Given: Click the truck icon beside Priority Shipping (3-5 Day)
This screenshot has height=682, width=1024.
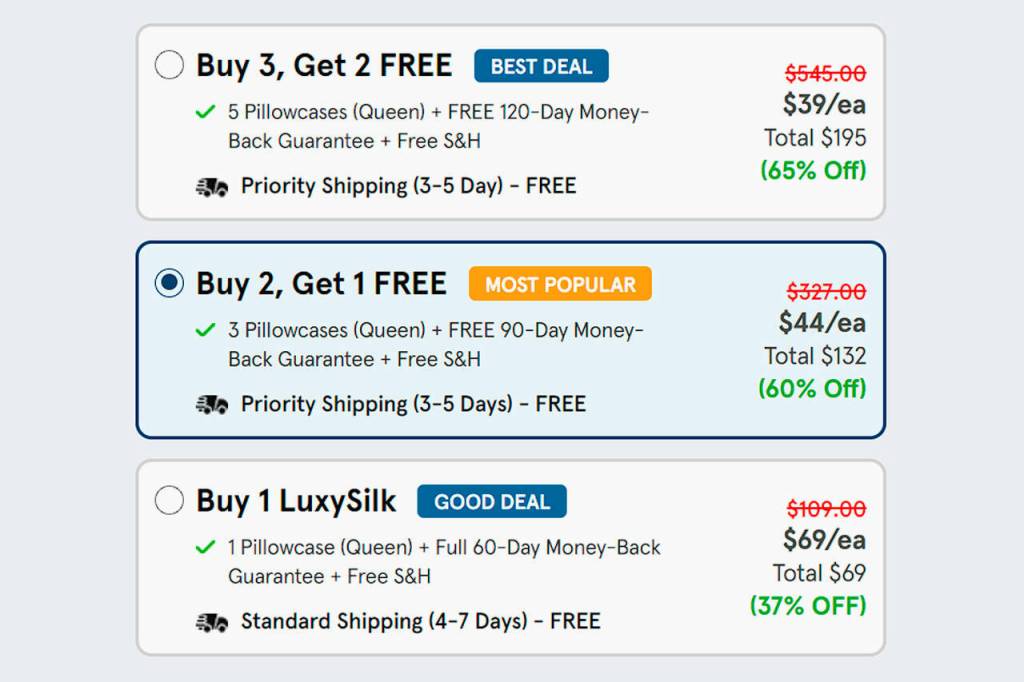Looking at the screenshot, I should click(212, 187).
